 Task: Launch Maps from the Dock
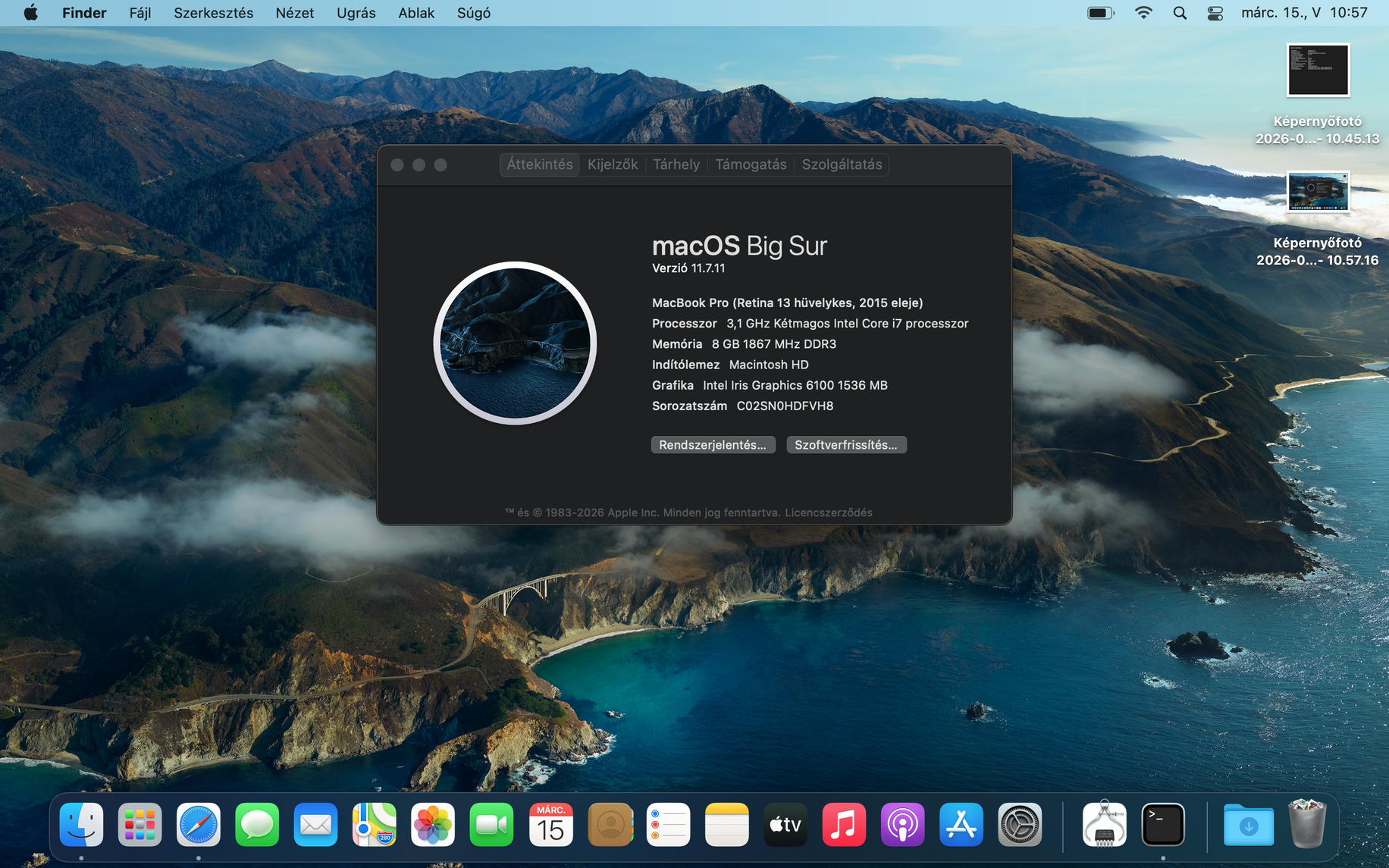pos(375,824)
